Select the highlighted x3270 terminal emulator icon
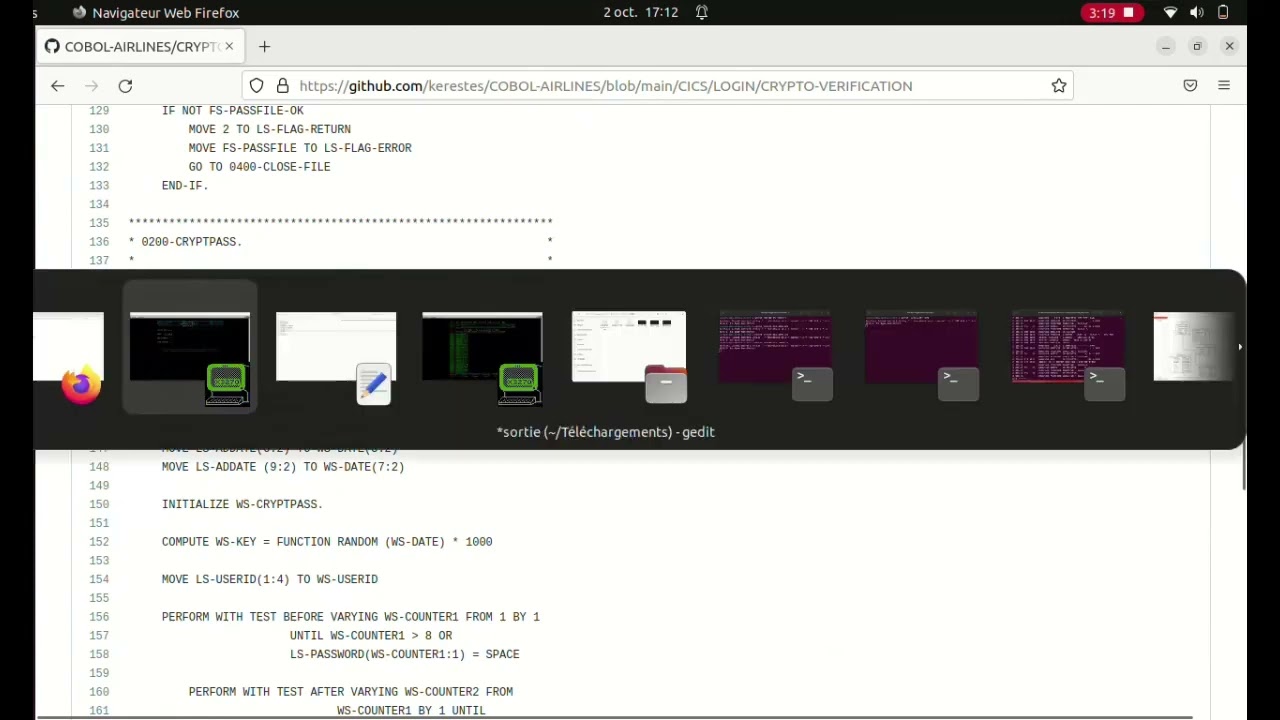Image resolution: width=1280 pixels, height=720 pixels. tap(227, 385)
